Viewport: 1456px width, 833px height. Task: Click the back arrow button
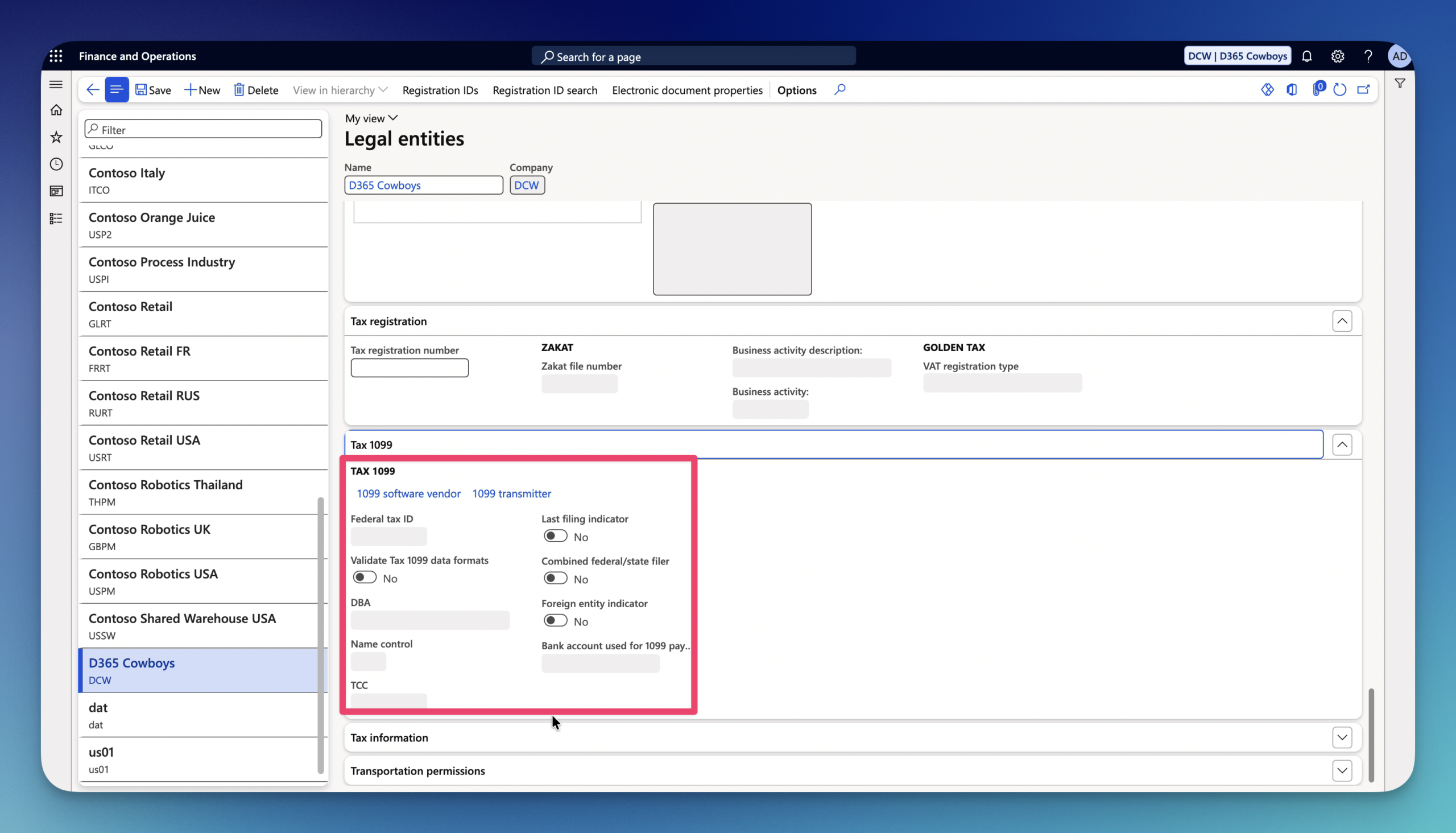[92, 90]
